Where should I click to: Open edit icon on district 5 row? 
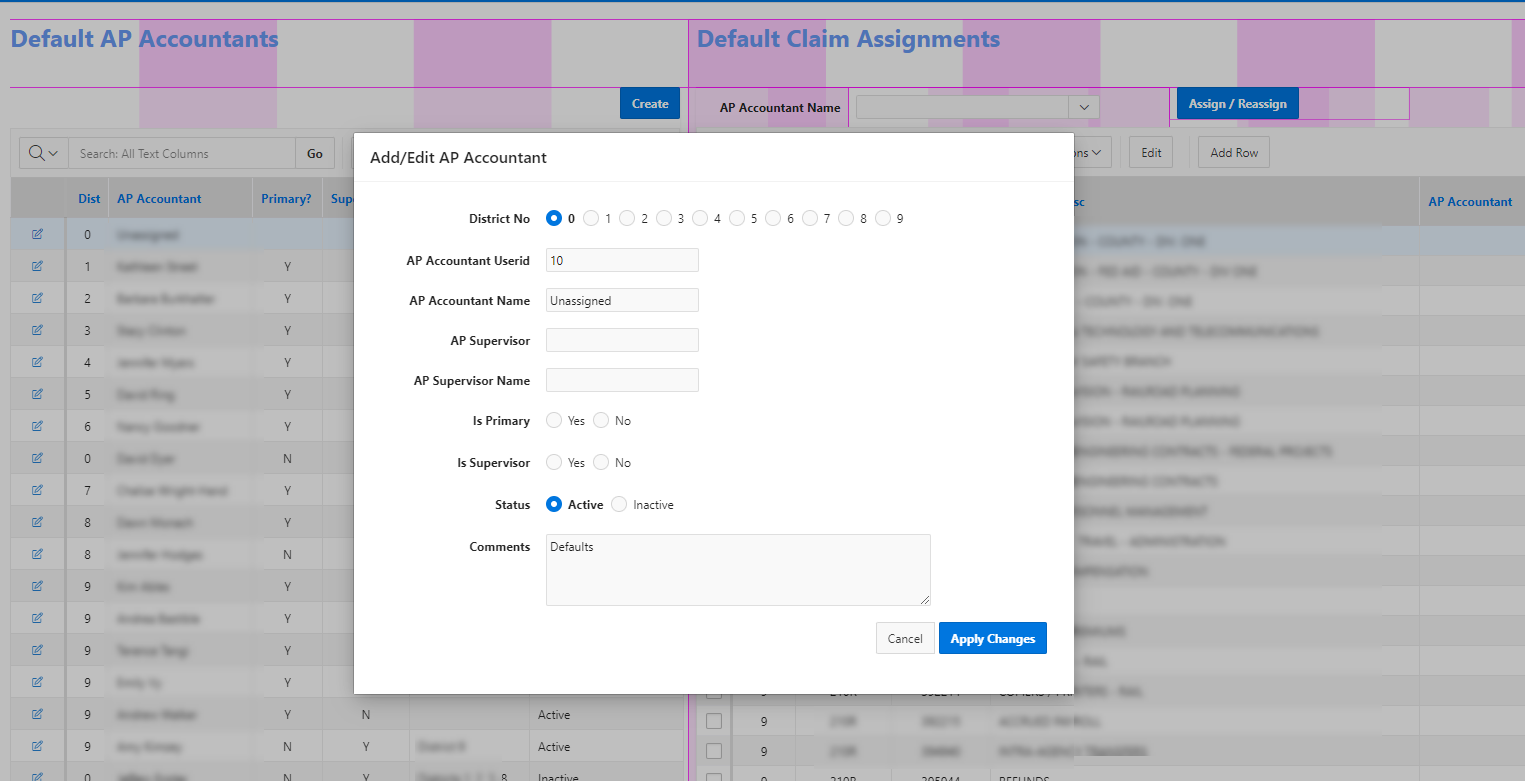(x=37, y=394)
